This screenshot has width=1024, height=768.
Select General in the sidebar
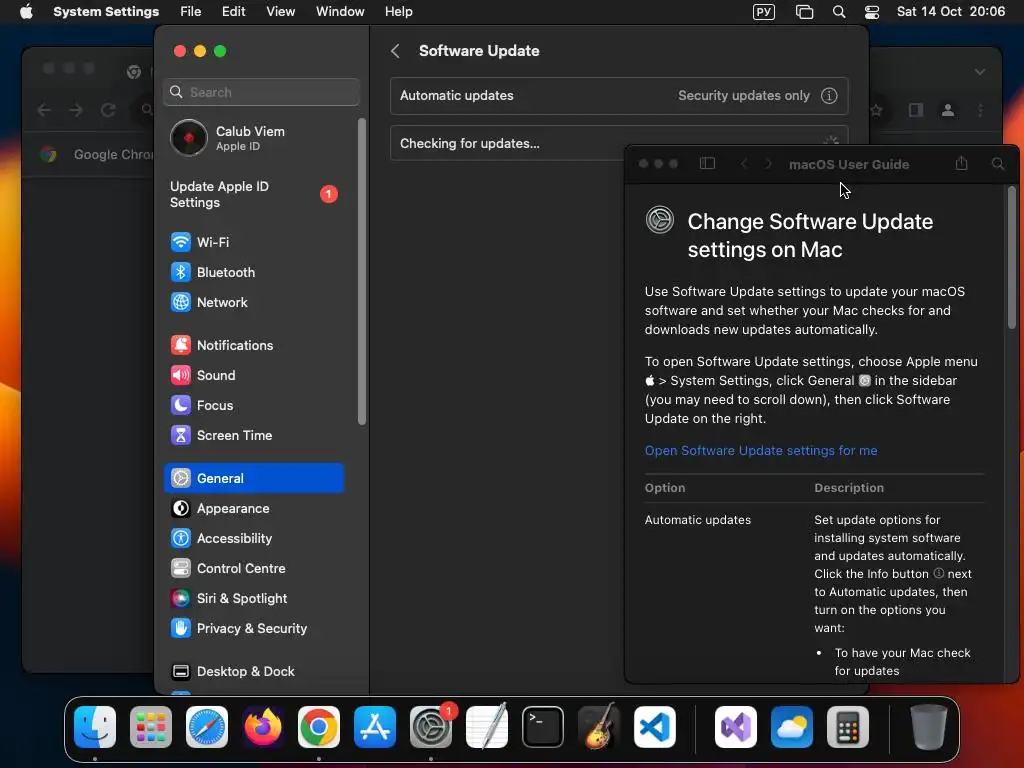pos(254,478)
